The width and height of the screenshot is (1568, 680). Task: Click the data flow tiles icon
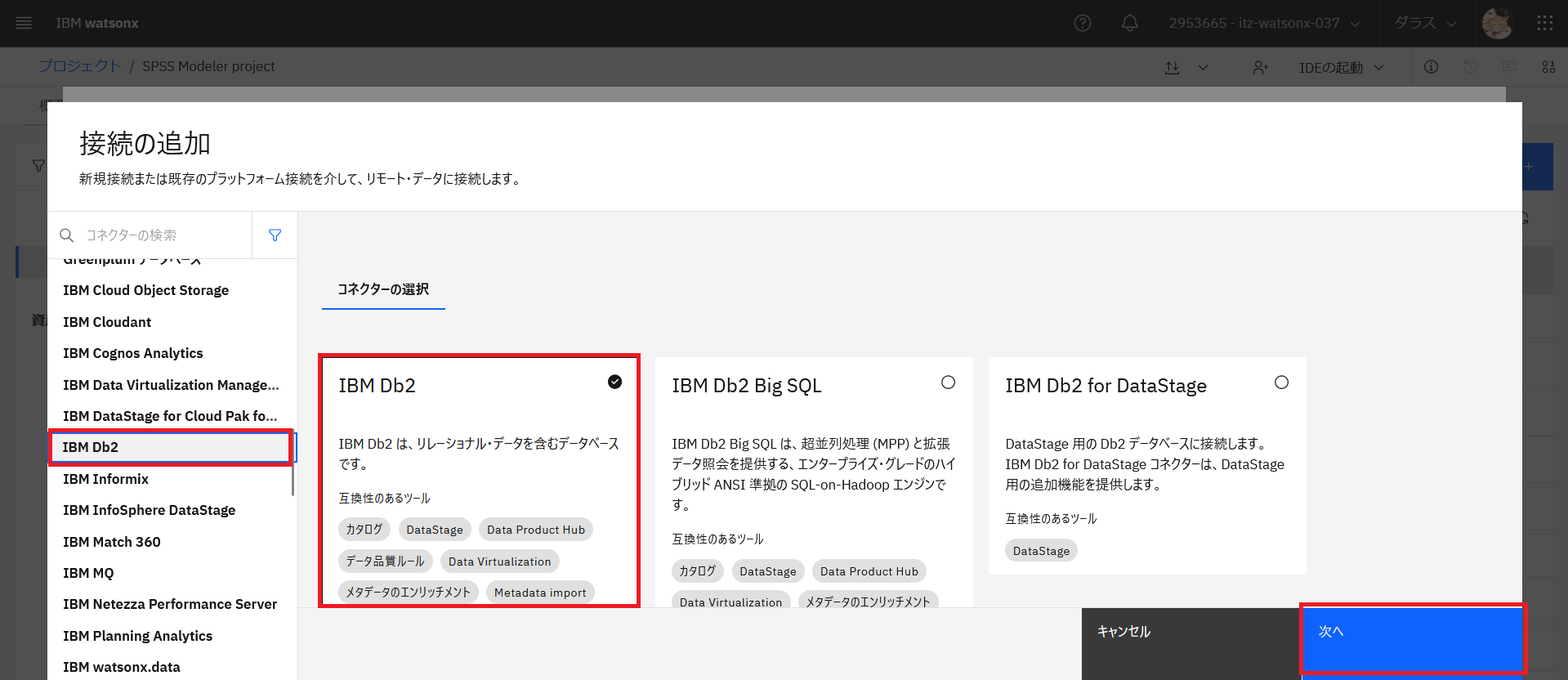coord(1548,66)
